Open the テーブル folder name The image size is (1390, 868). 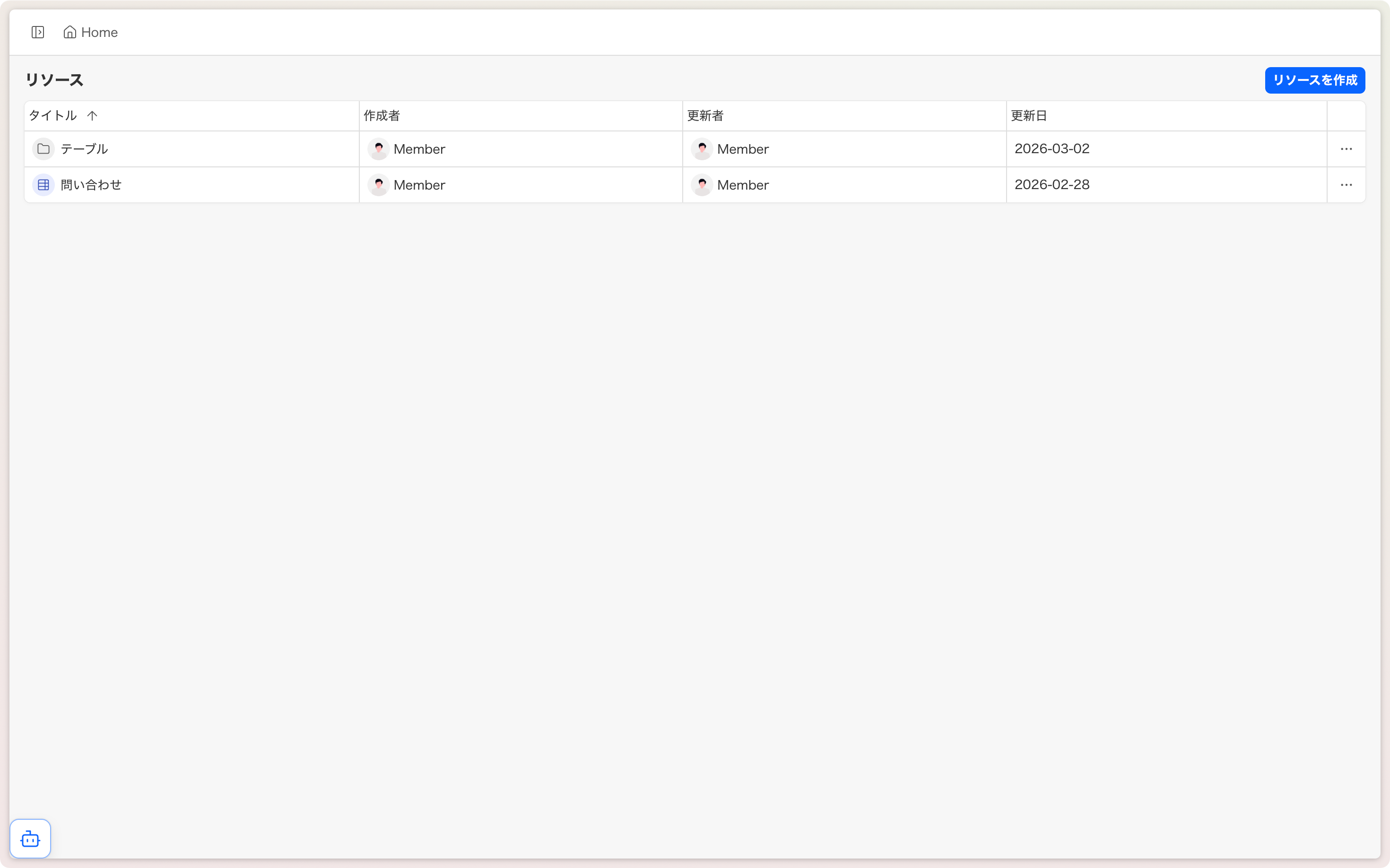(x=85, y=149)
